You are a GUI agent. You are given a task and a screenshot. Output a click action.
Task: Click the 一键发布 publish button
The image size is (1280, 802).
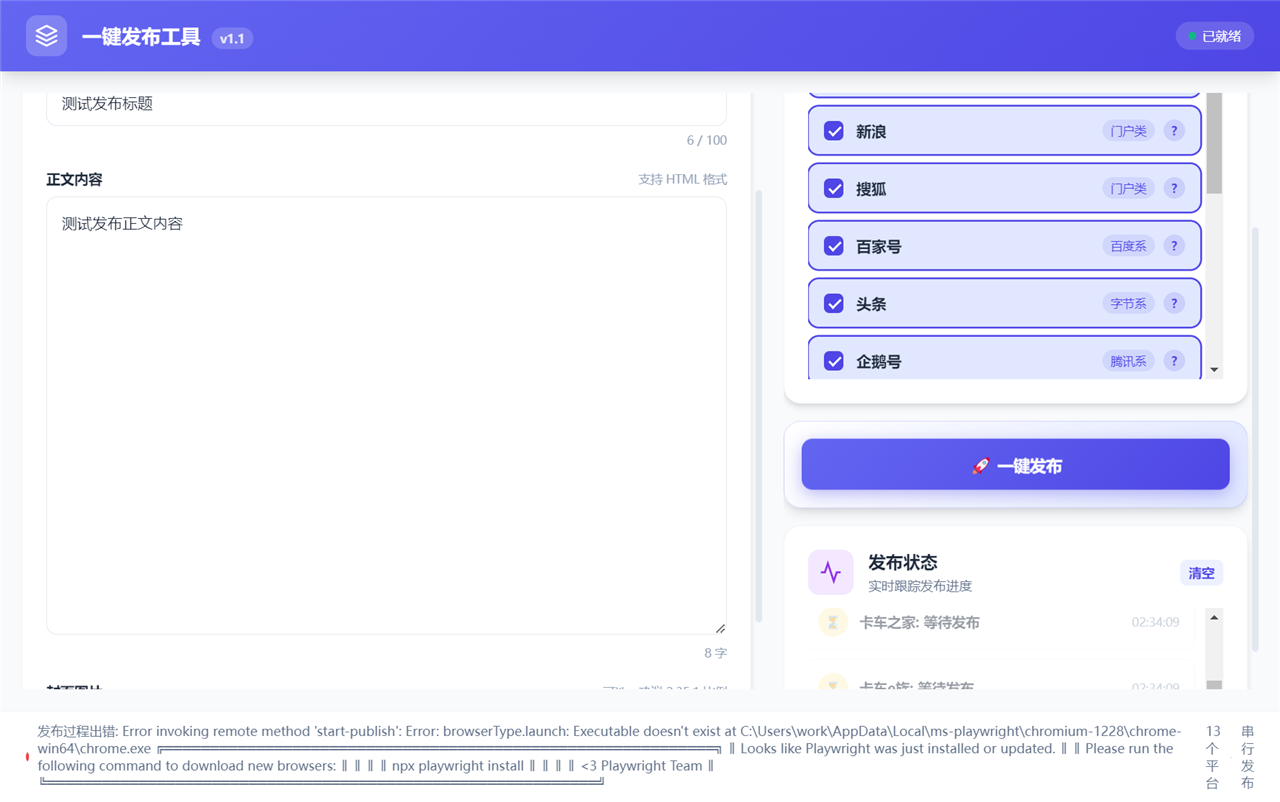1015,465
